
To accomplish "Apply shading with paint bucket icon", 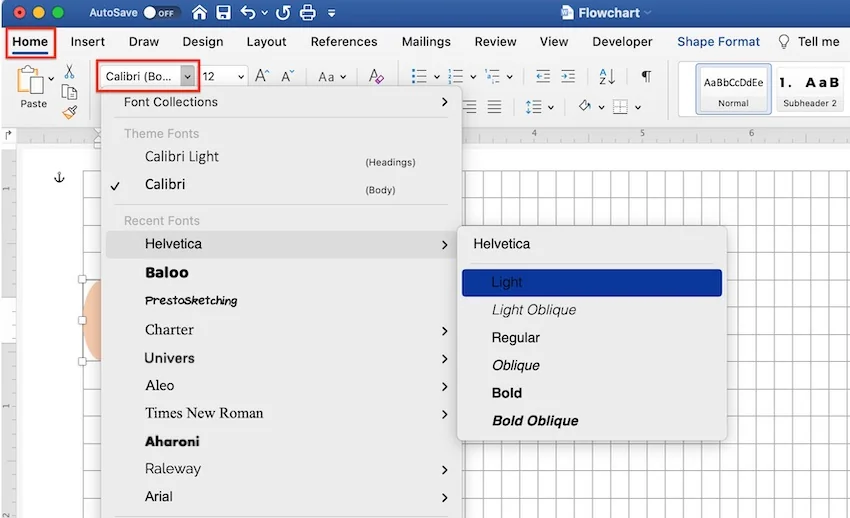I will click(584, 106).
